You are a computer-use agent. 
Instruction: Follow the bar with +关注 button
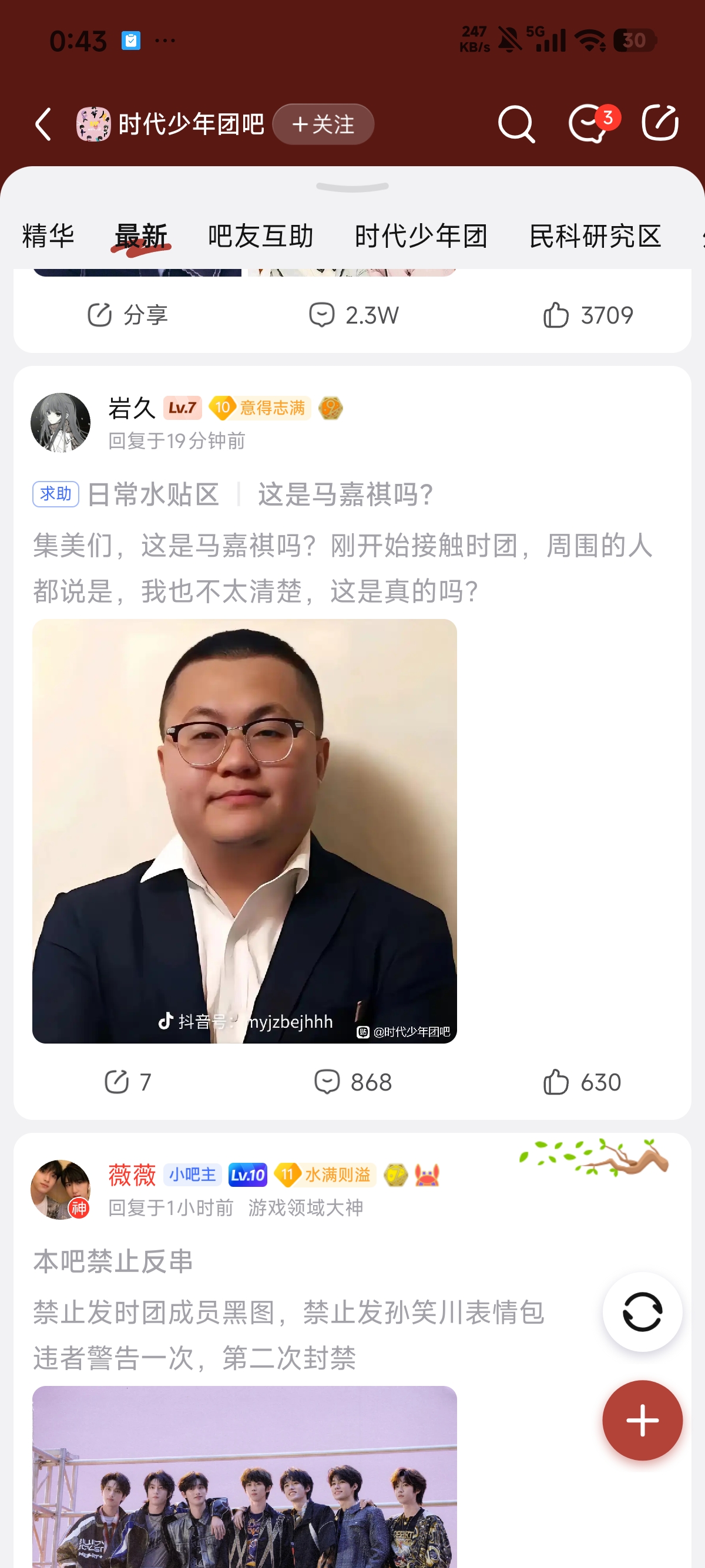(x=323, y=124)
